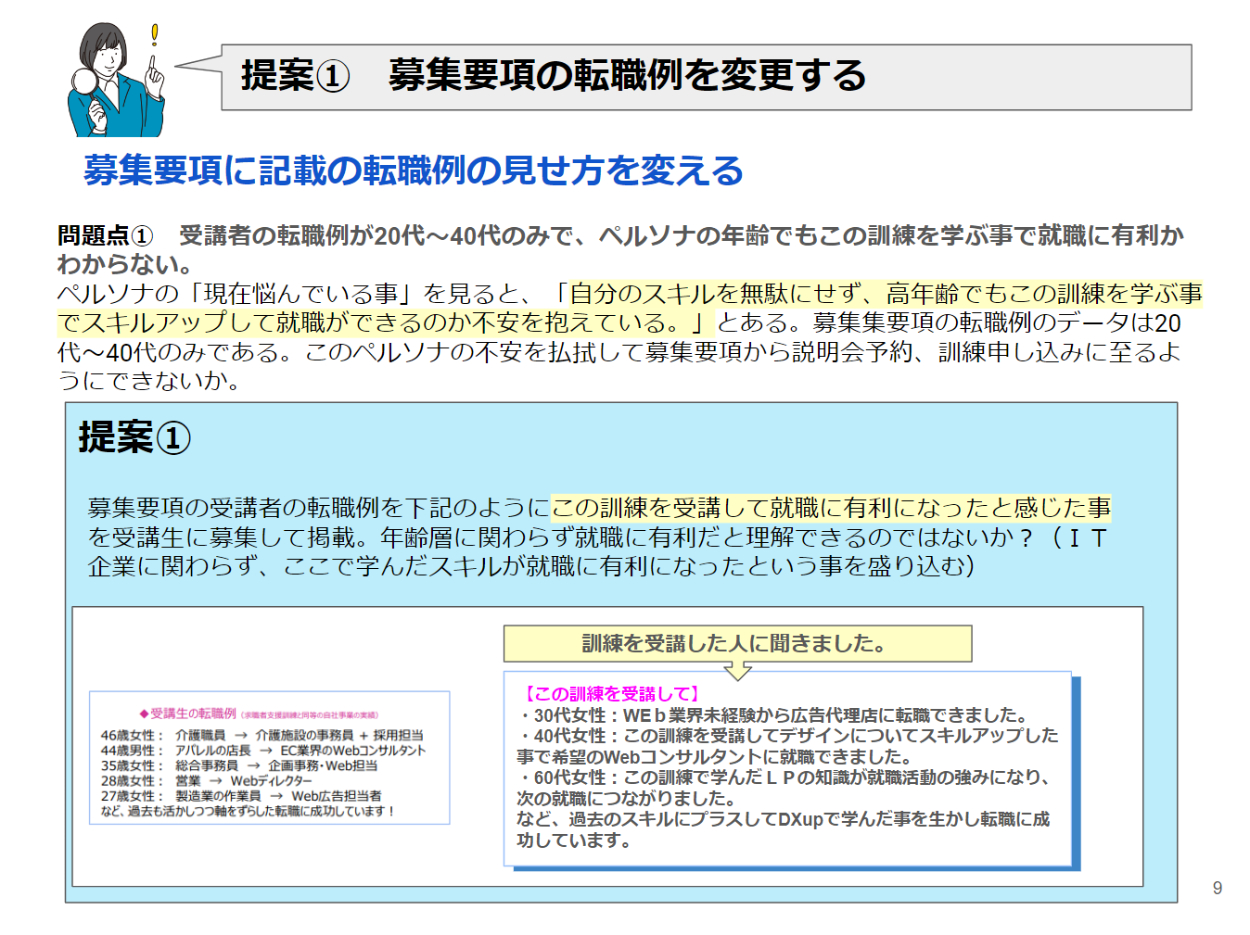Click the magenta 【この訓練を受講して】 heading
This screenshot has height=935, width=1250.
[610, 693]
